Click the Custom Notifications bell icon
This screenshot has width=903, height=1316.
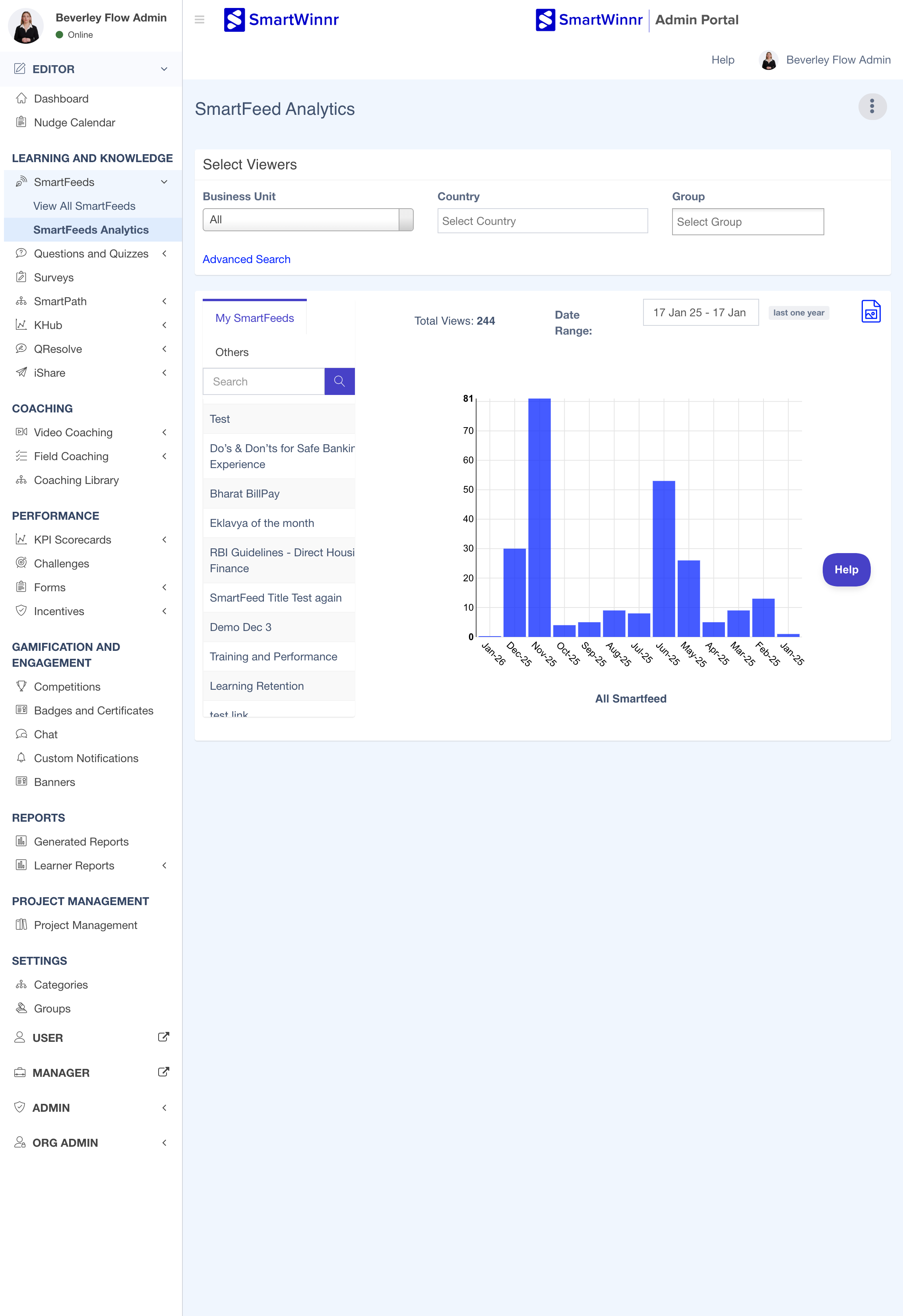pyautogui.click(x=21, y=758)
